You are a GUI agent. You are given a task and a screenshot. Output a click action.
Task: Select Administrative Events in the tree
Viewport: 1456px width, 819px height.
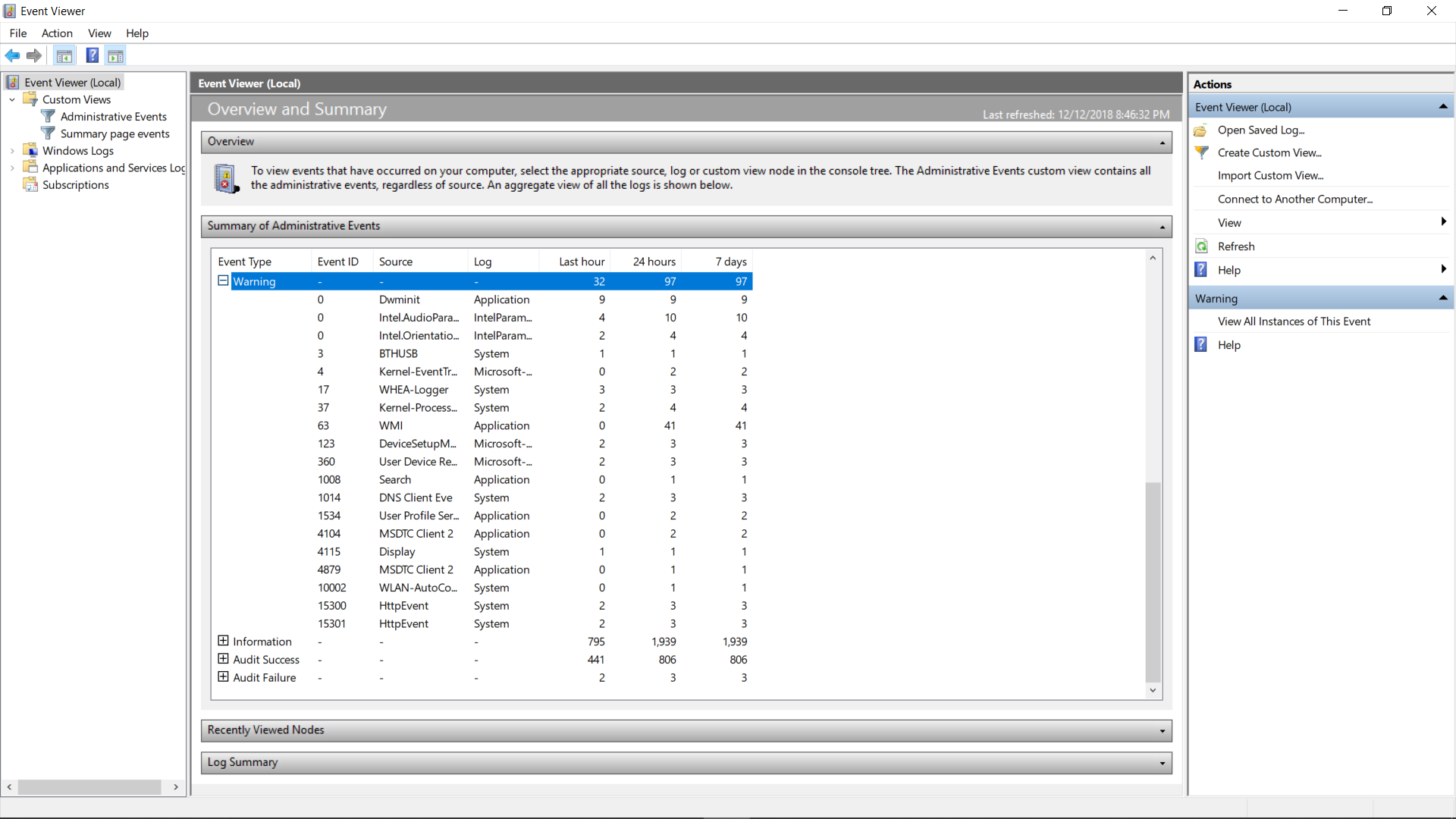click(x=113, y=117)
